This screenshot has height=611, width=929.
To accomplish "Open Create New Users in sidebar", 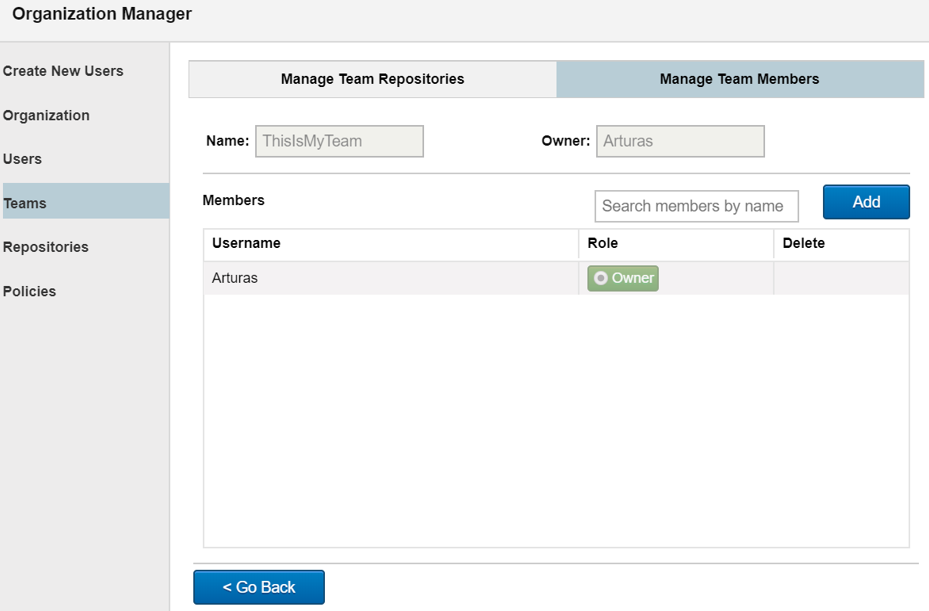I will pos(63,71).
